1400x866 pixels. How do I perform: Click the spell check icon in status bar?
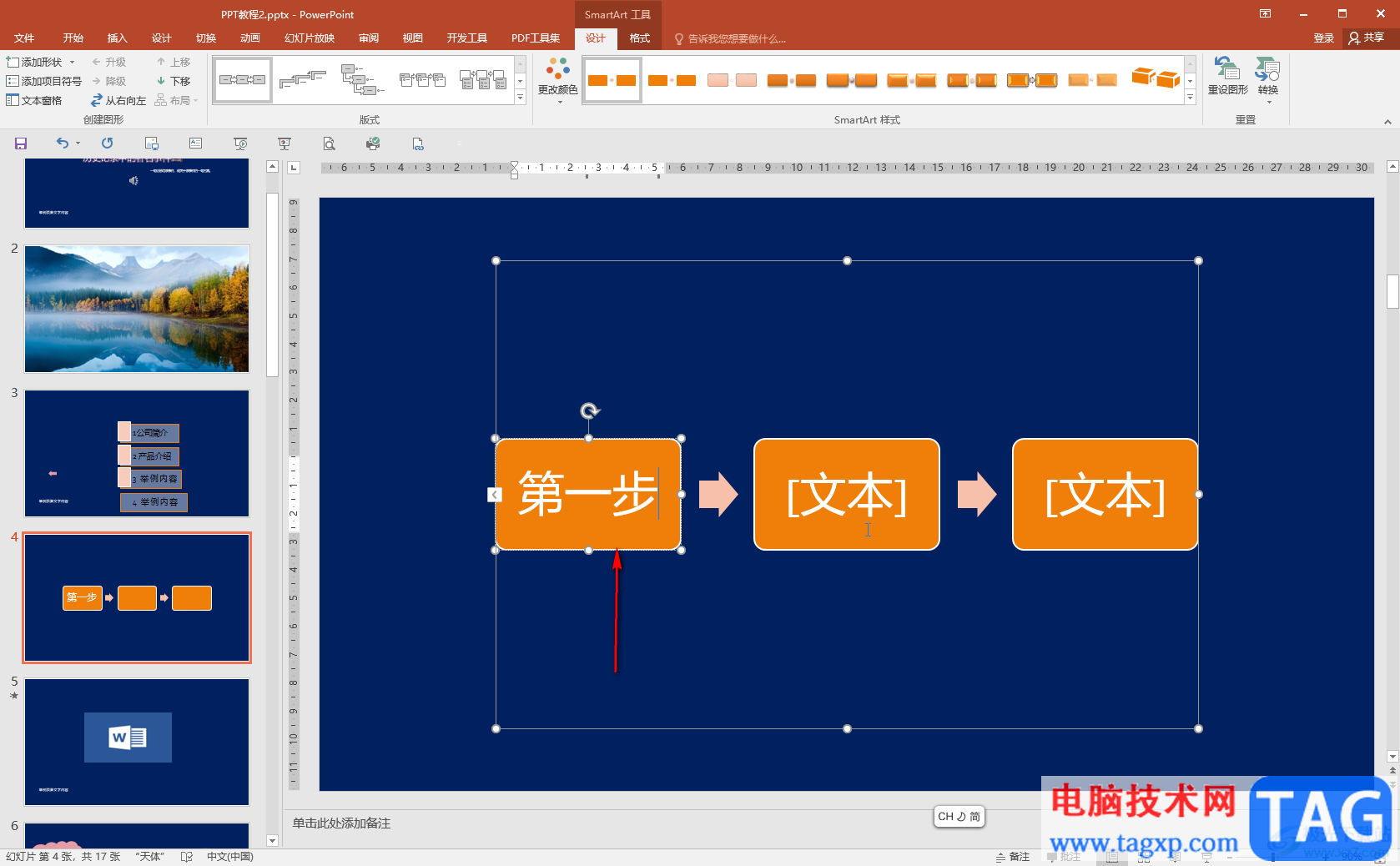pyautogui.click(x=187, y=857)
